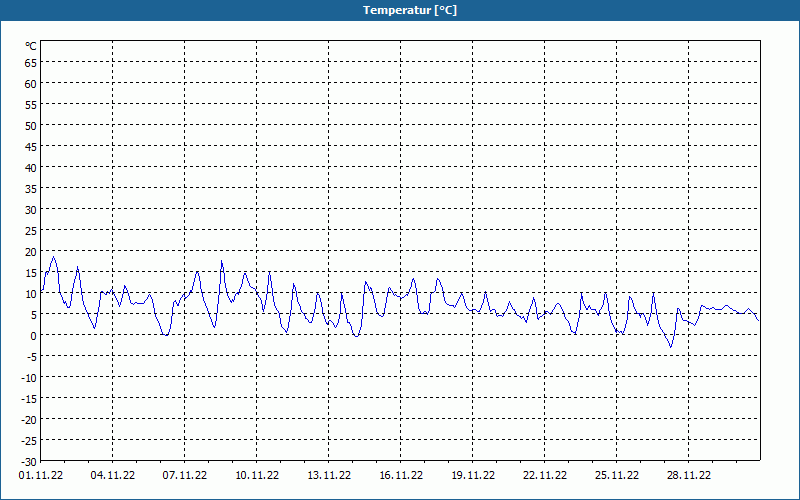Click the -5 value on temperature axis

coord(30,357)
